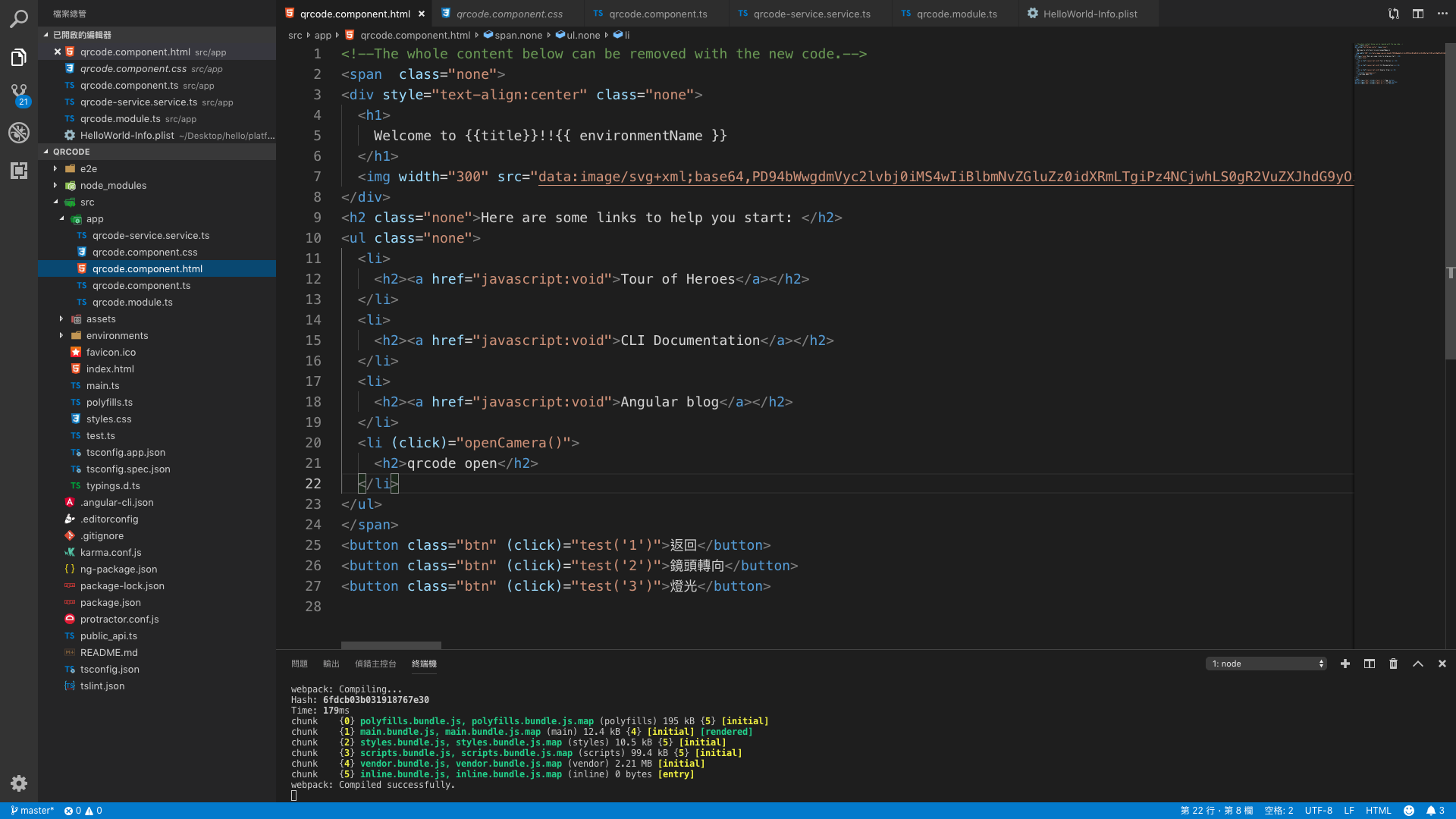The image size is (1456, 819).
Task: Open the Explorer view icon
Action: coord(19,57)
